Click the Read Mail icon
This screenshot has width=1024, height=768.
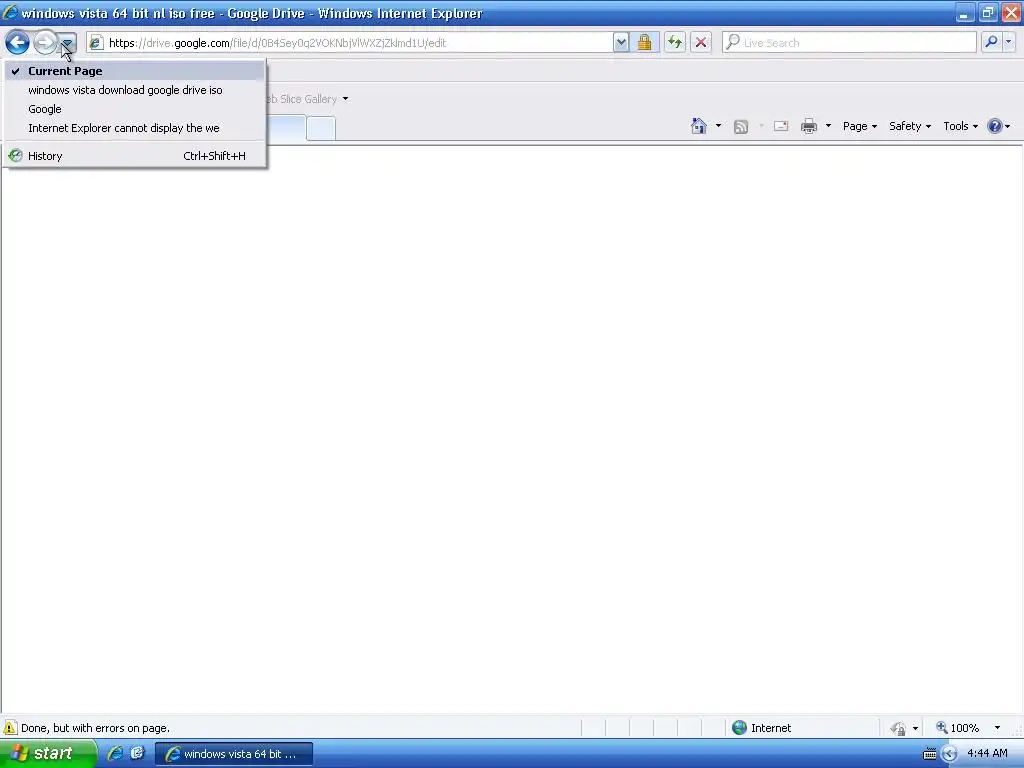(x=781, y=126)
